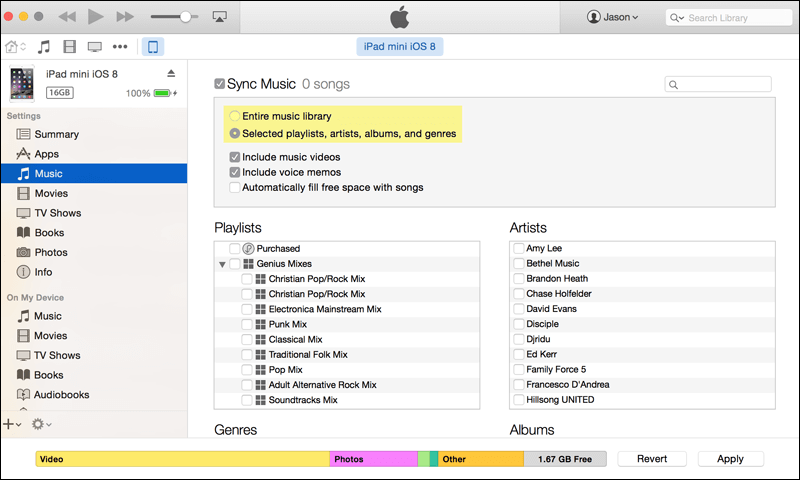The image size is (800, 480).
Task: Click the yellow Video storage segment
Action: pos(183,459)
